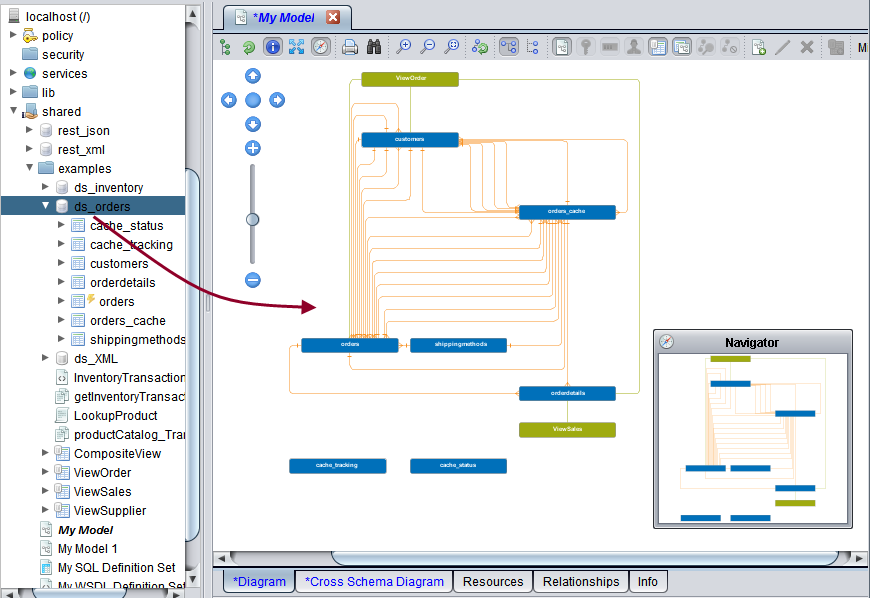The image size is (870, 598).
Task: Click the green refresh icon in toolbar
Action: point(248,47)
